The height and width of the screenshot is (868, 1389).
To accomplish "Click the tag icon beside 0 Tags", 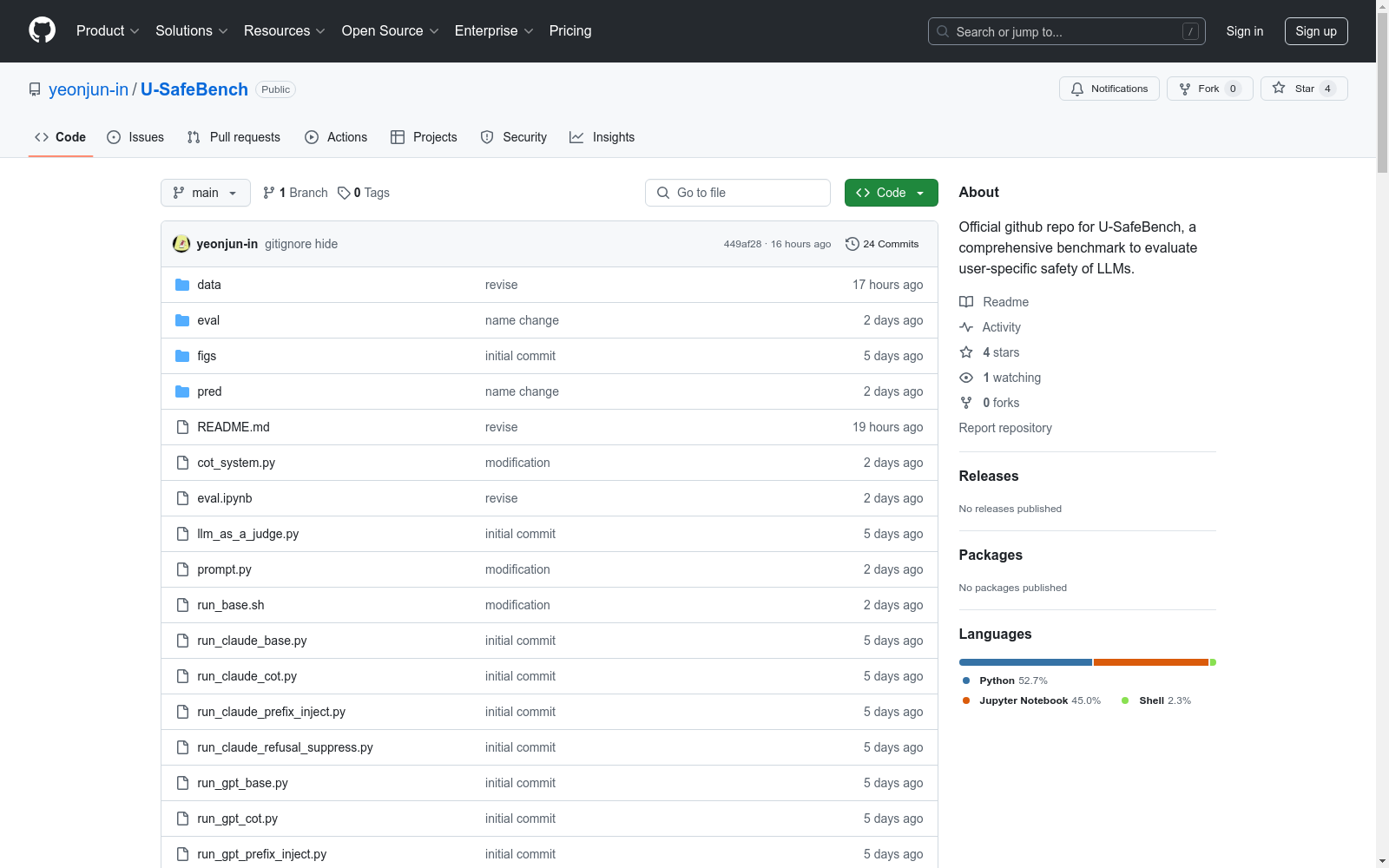I will (x=344, y=193).
